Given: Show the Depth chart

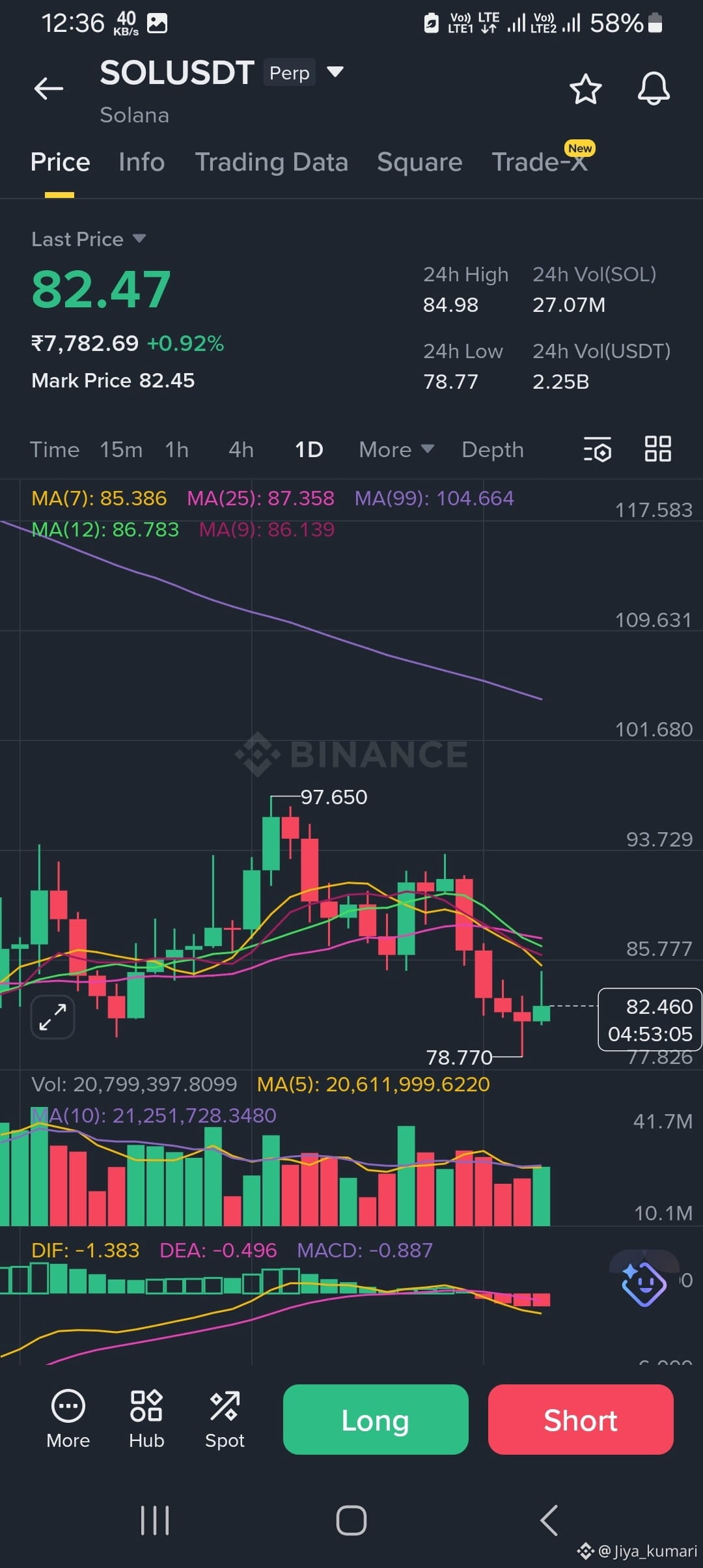Looking at the screenshot, I should [x=493, y=449].
